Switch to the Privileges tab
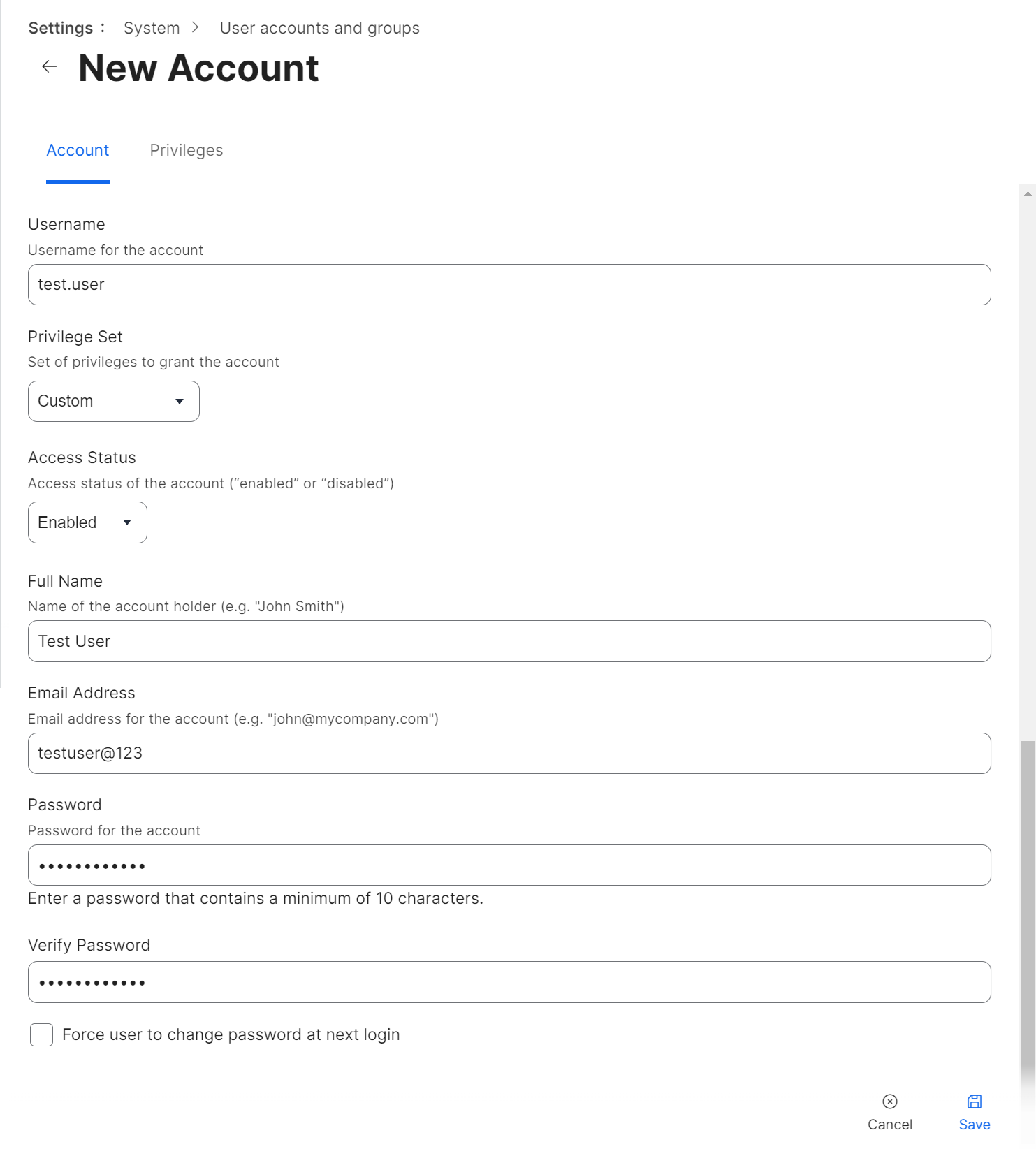This screenshot has height=1149, width=1036. pos(187,150)
